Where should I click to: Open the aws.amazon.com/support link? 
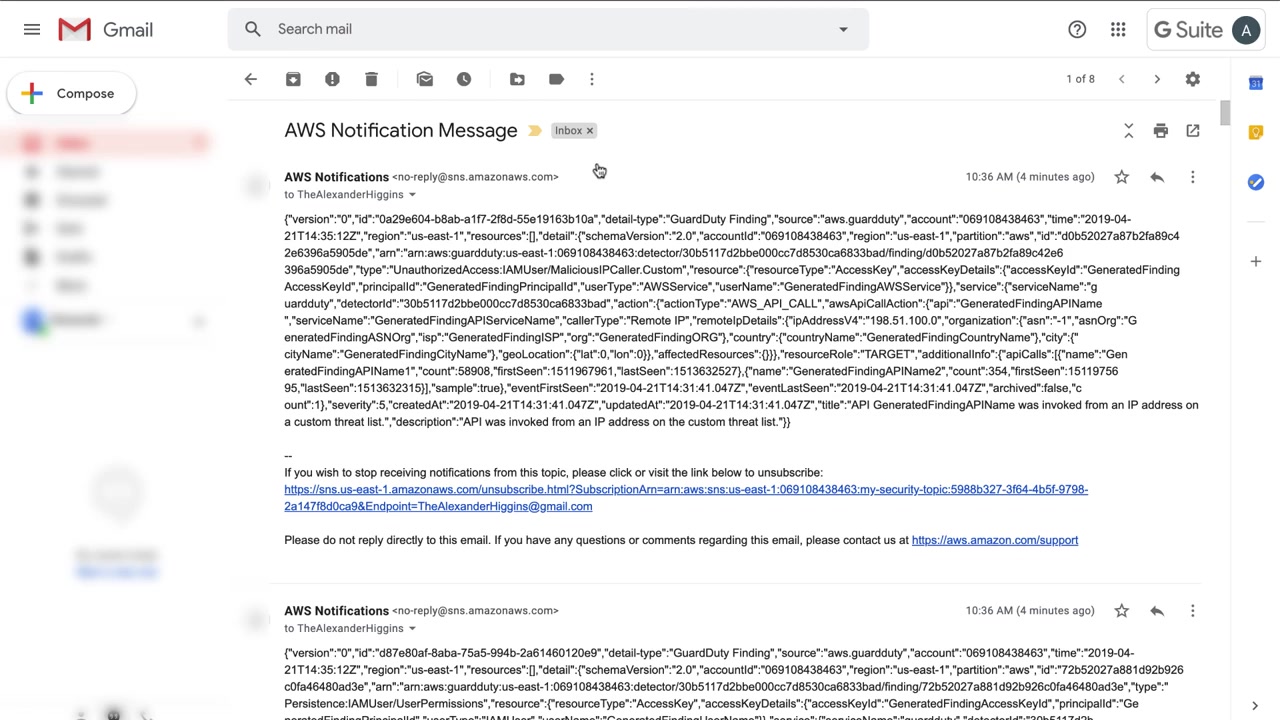(x=994, y=540)
